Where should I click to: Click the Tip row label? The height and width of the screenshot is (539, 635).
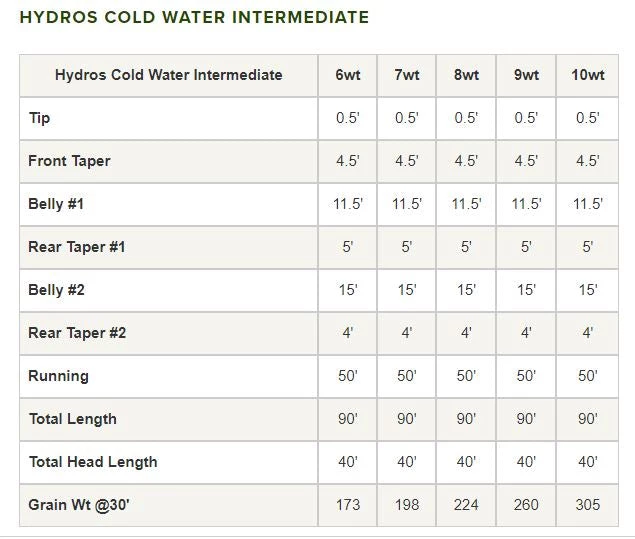[x=39, y=118]
